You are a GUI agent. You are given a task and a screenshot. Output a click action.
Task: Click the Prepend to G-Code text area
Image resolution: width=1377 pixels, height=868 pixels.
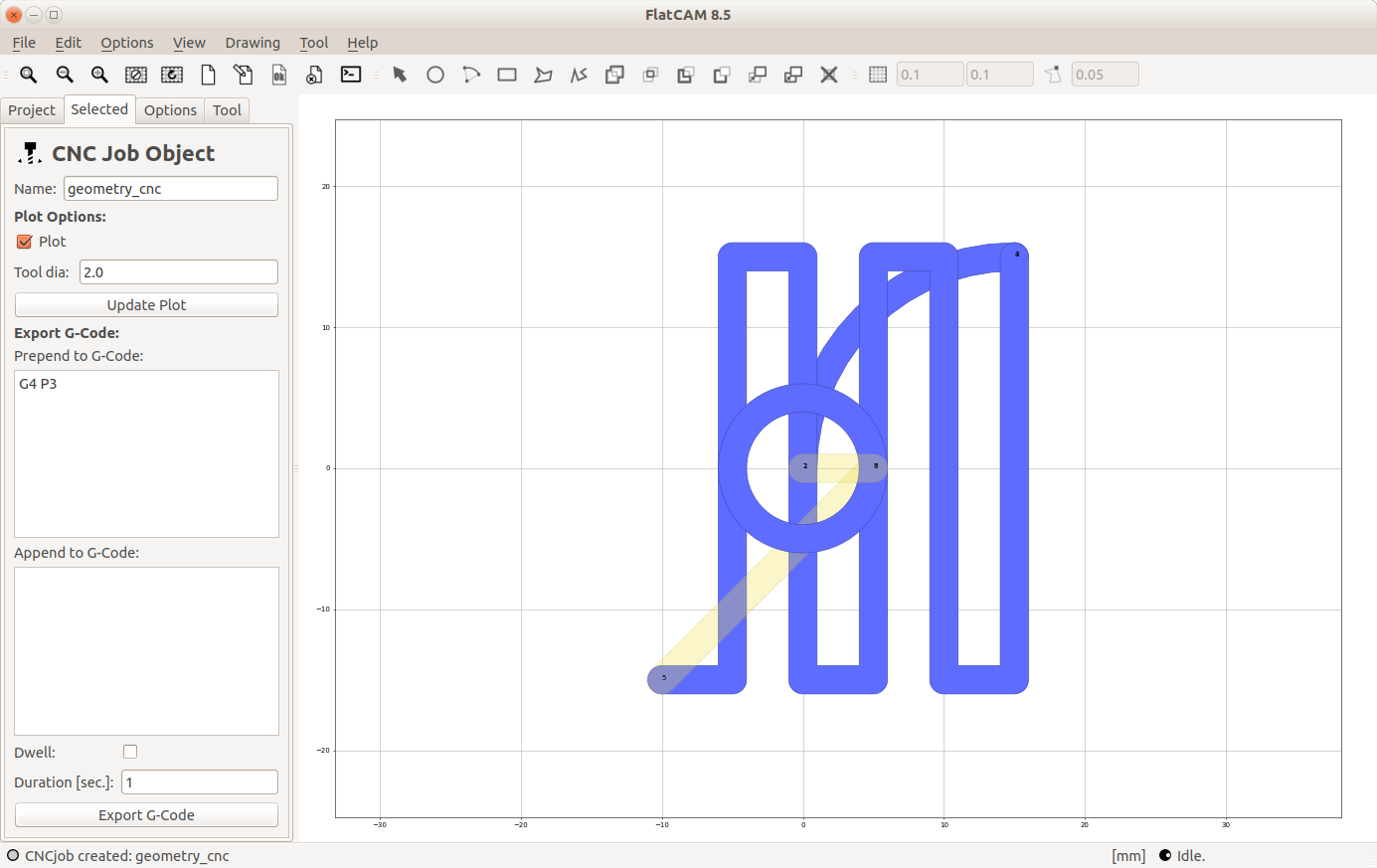(146, 453)
